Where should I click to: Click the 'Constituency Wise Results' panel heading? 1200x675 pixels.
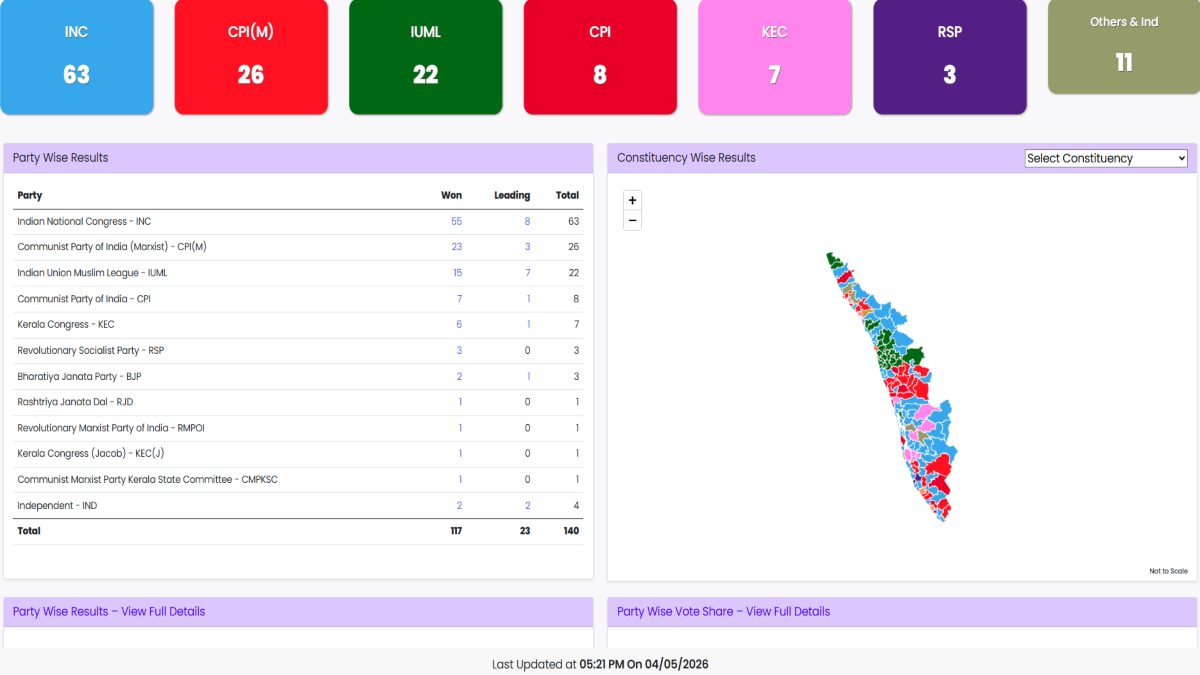click(686, 158)
